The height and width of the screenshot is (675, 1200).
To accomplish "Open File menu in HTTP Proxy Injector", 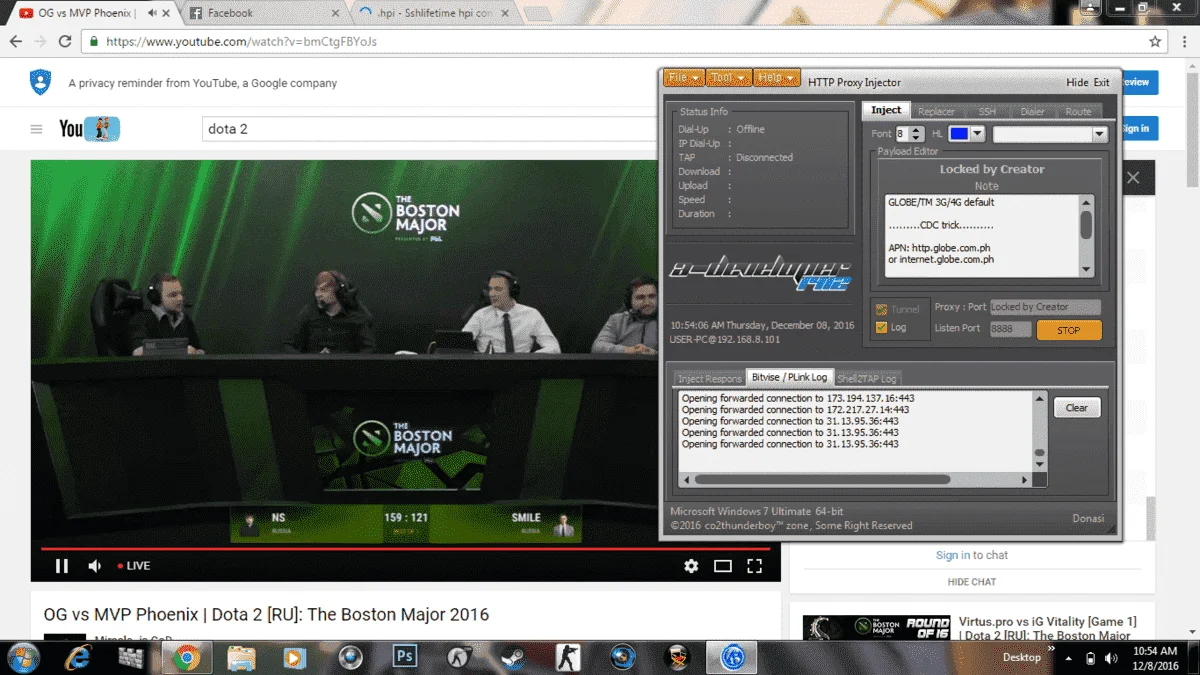I will (x=684, y=78).
